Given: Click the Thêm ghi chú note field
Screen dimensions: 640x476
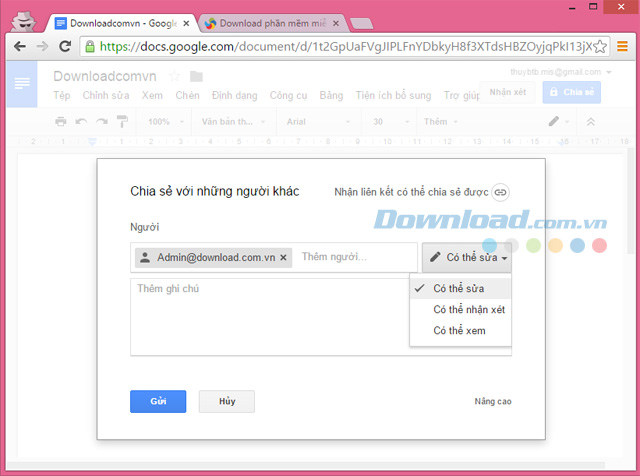Looking at the screenshot, I should (270, 317).
